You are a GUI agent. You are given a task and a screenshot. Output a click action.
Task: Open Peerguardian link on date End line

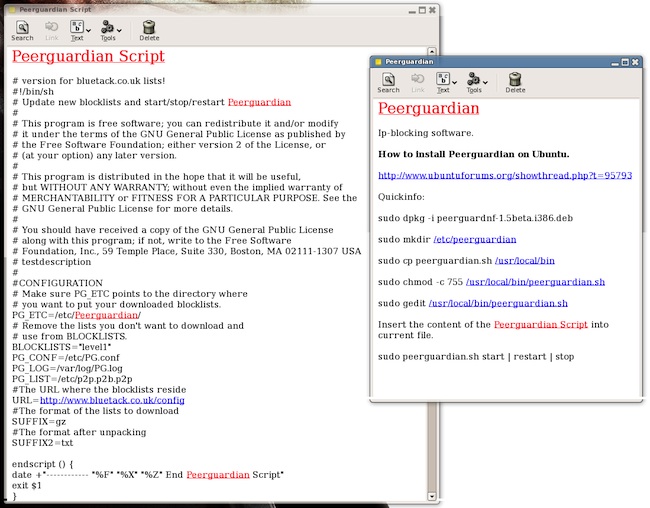click(218, 474)
